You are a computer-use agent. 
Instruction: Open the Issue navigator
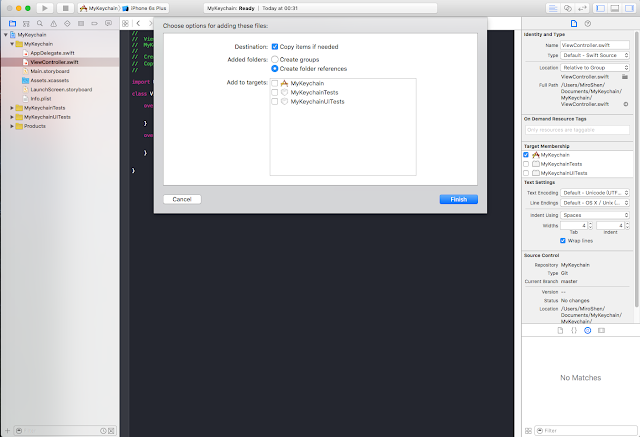click(53, 24)
